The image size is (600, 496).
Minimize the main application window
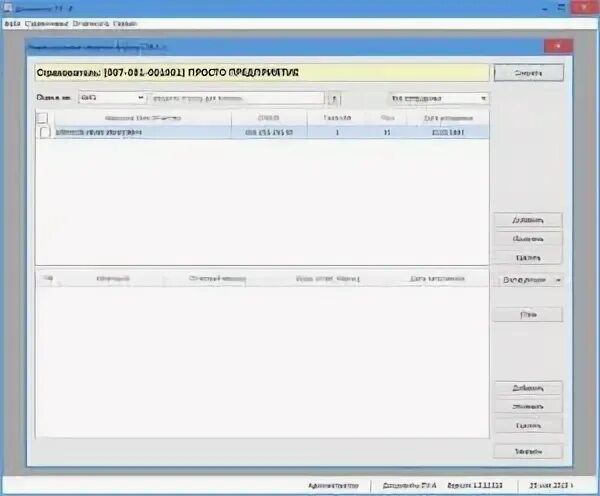[545, 8]
